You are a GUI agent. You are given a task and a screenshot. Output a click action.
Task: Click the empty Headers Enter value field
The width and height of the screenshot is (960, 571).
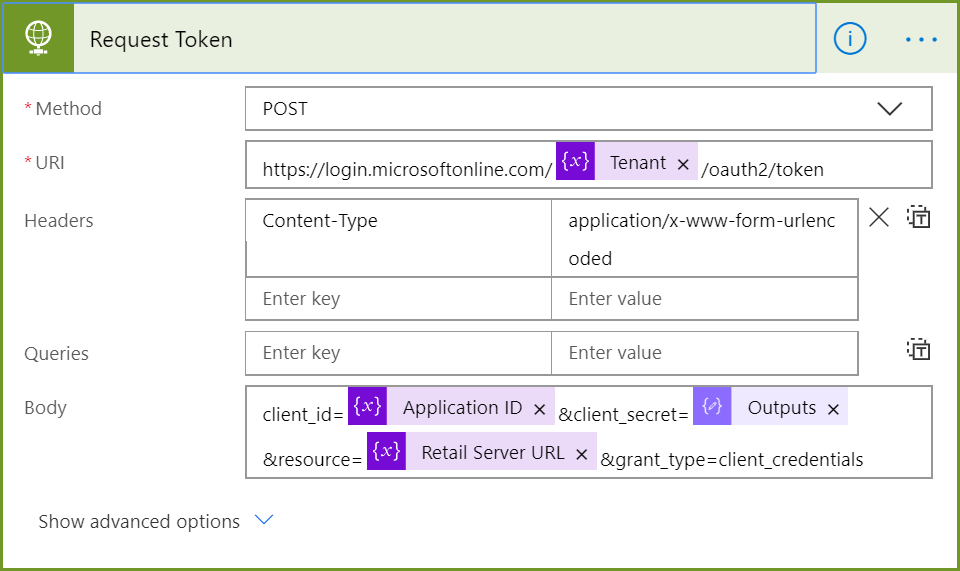704,299
